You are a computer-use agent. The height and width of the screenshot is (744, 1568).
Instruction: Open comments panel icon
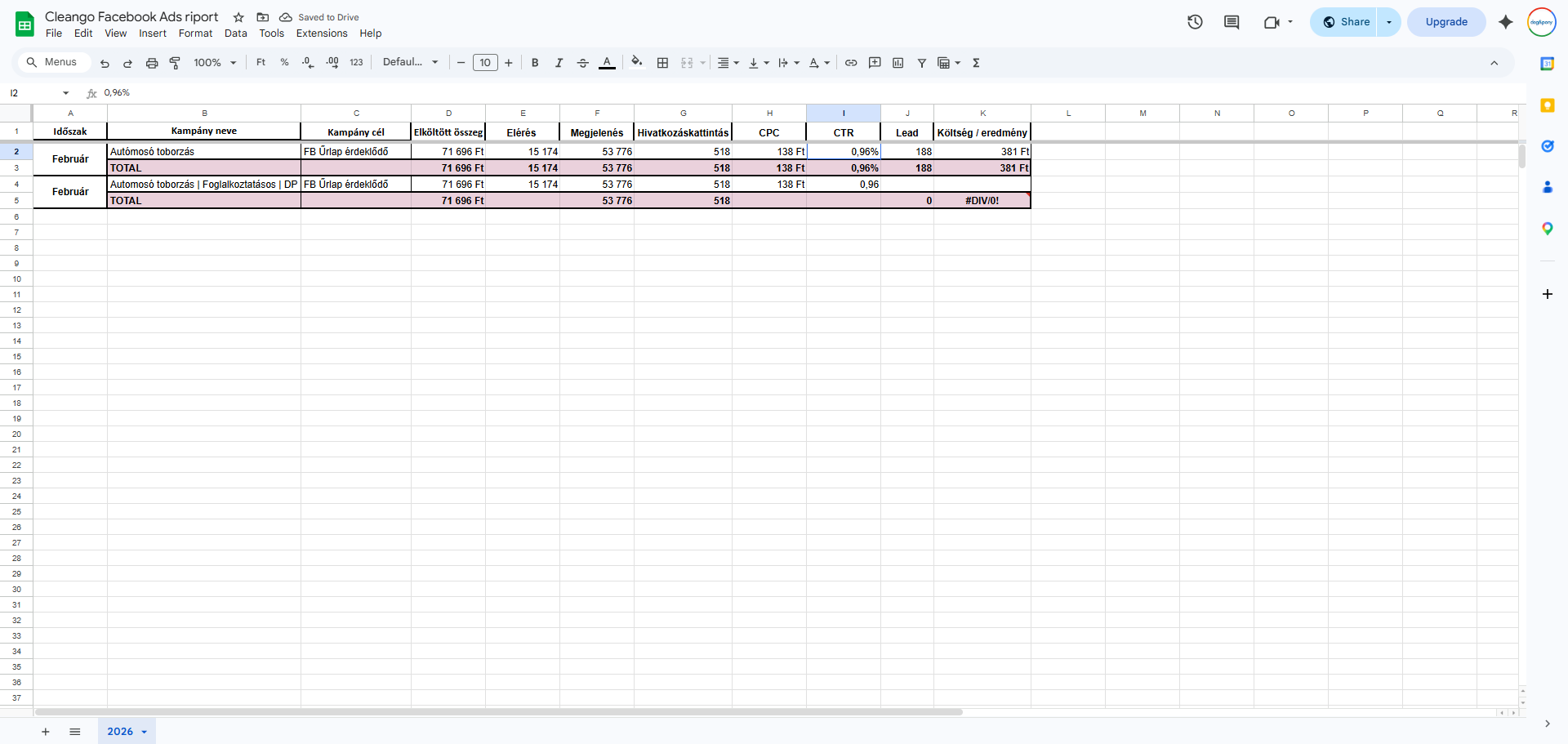coord(1232,22)
